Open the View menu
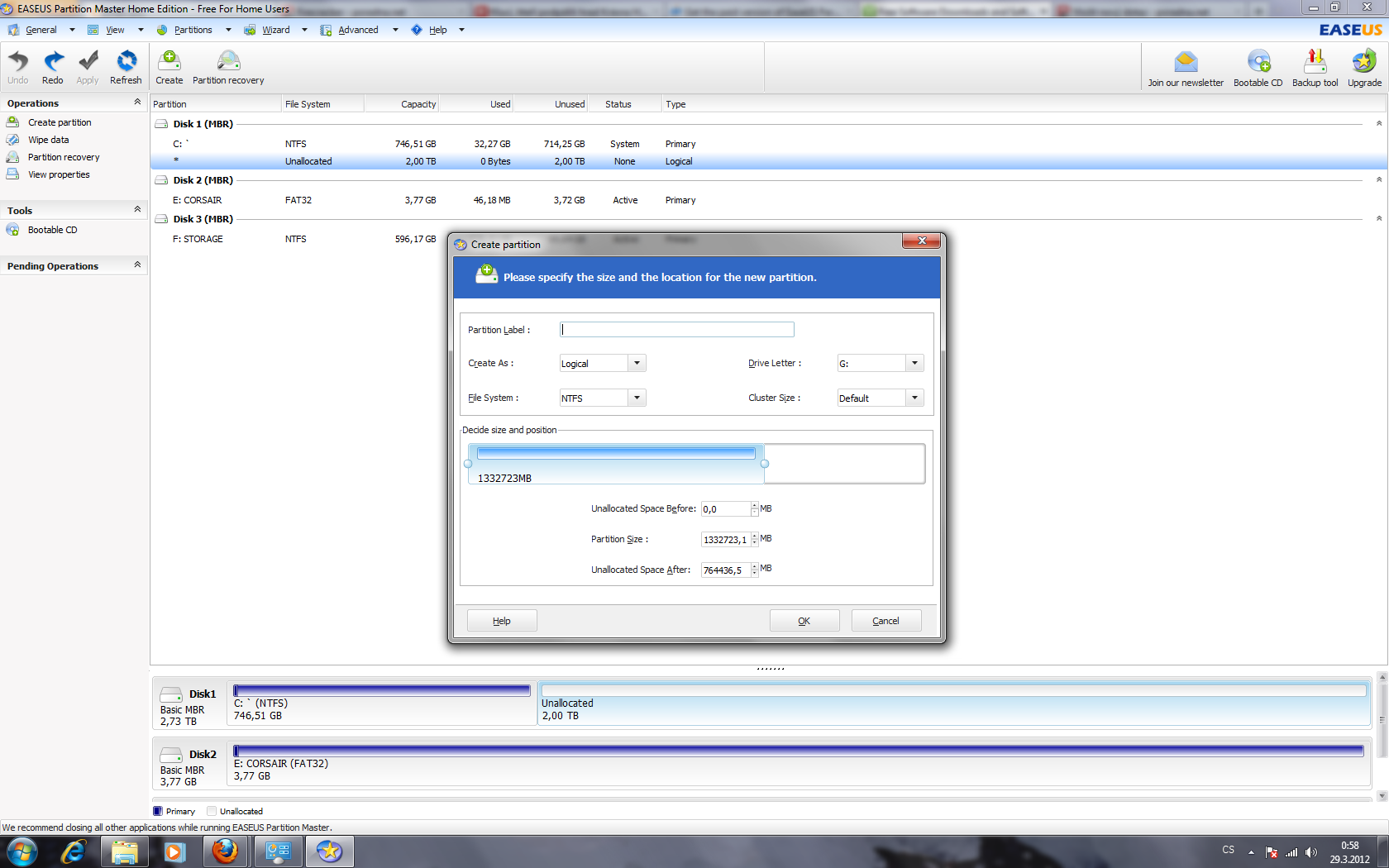The height and width of the screenshot is (868, 1389). [115, 30]
